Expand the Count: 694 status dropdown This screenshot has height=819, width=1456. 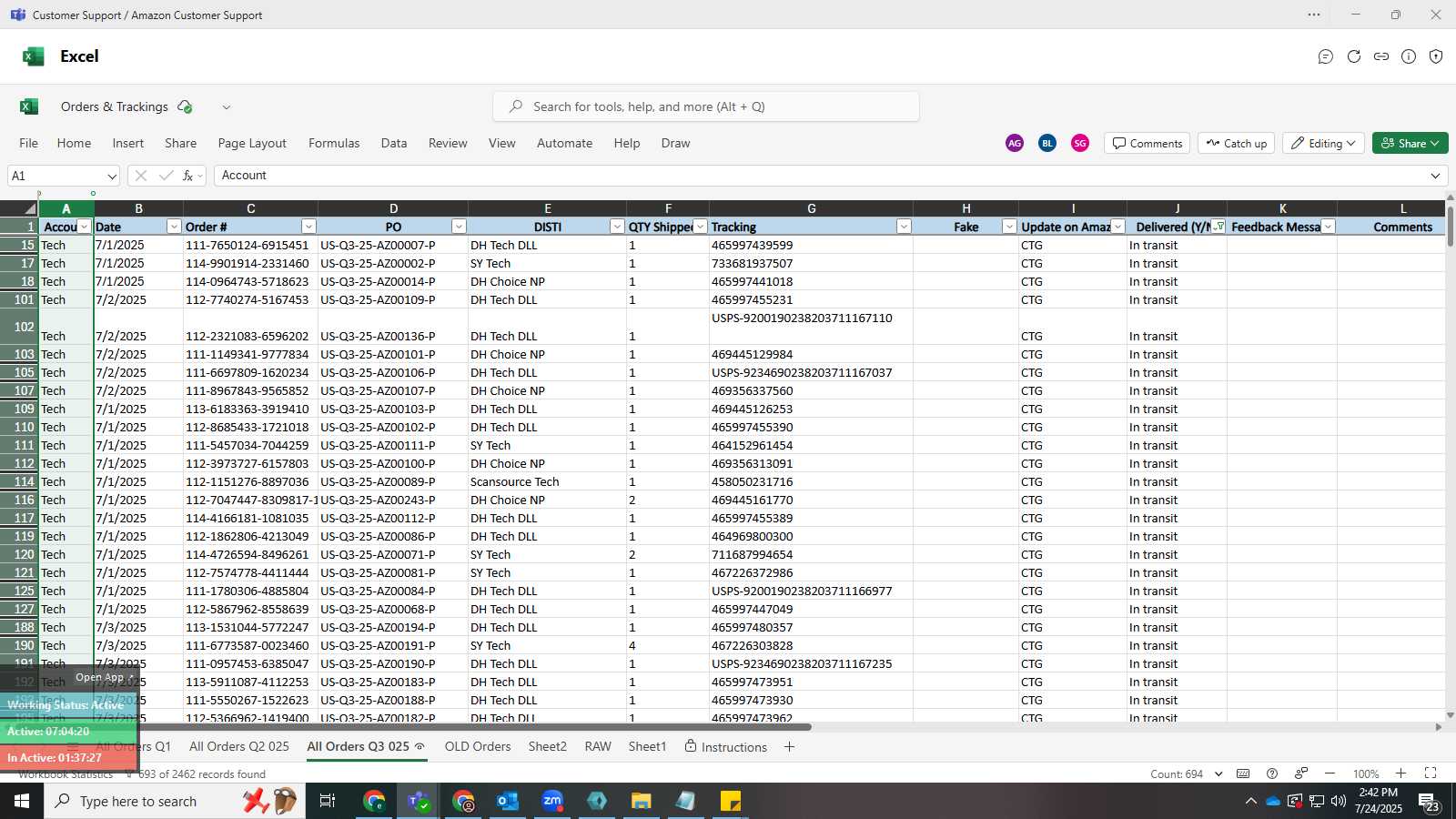click(1218, 774)
